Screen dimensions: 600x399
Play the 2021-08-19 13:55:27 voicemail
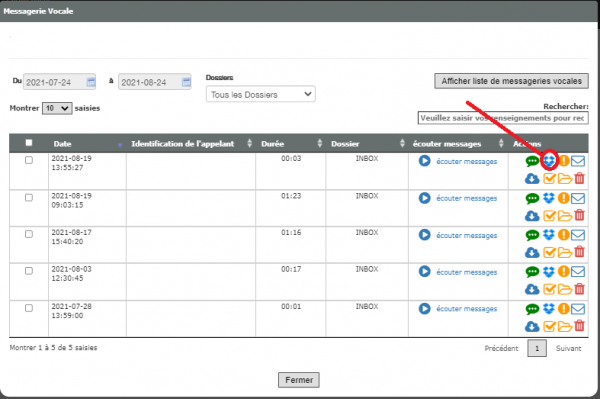point(424,161)
